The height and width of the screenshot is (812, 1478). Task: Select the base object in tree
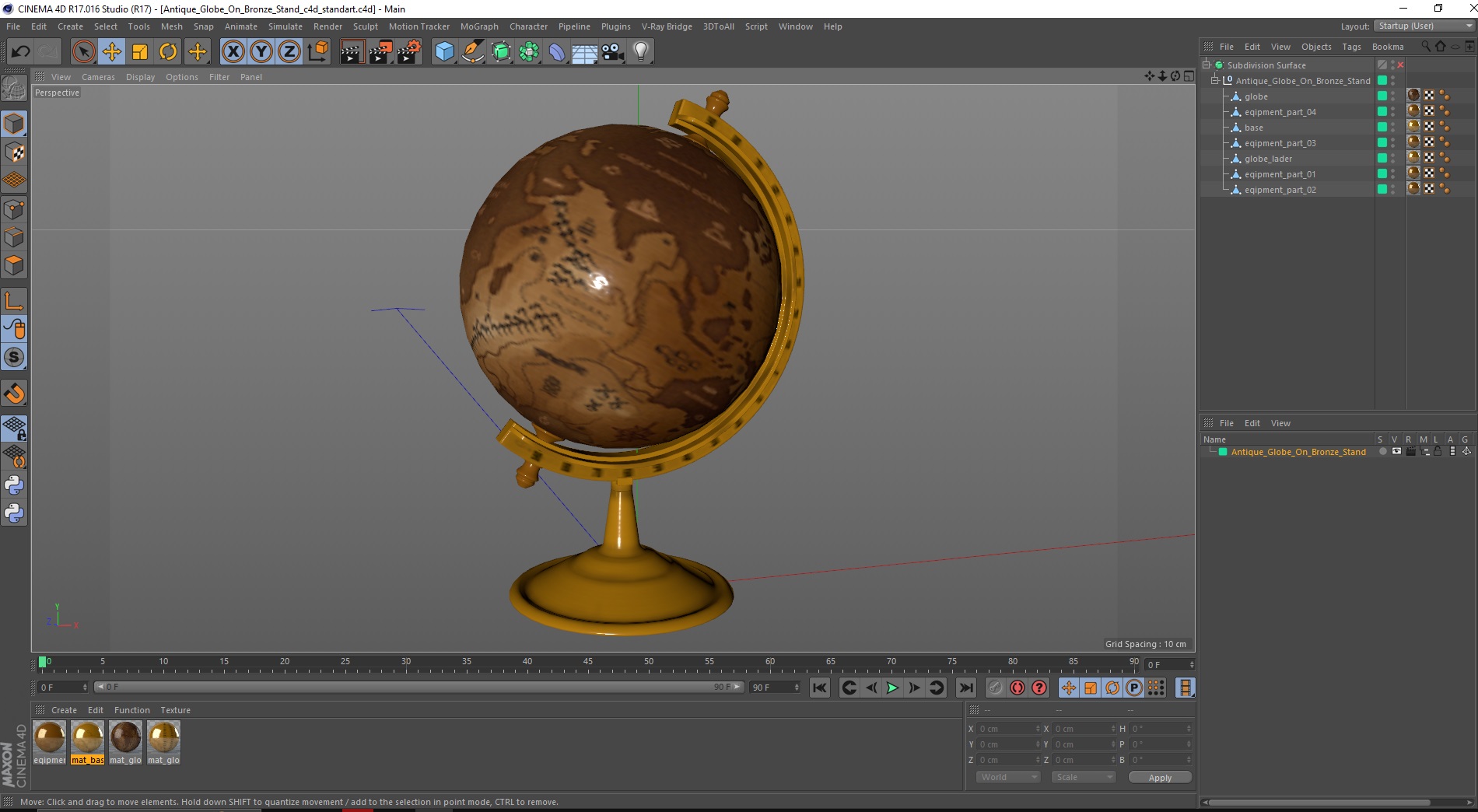click(1253, 128)
